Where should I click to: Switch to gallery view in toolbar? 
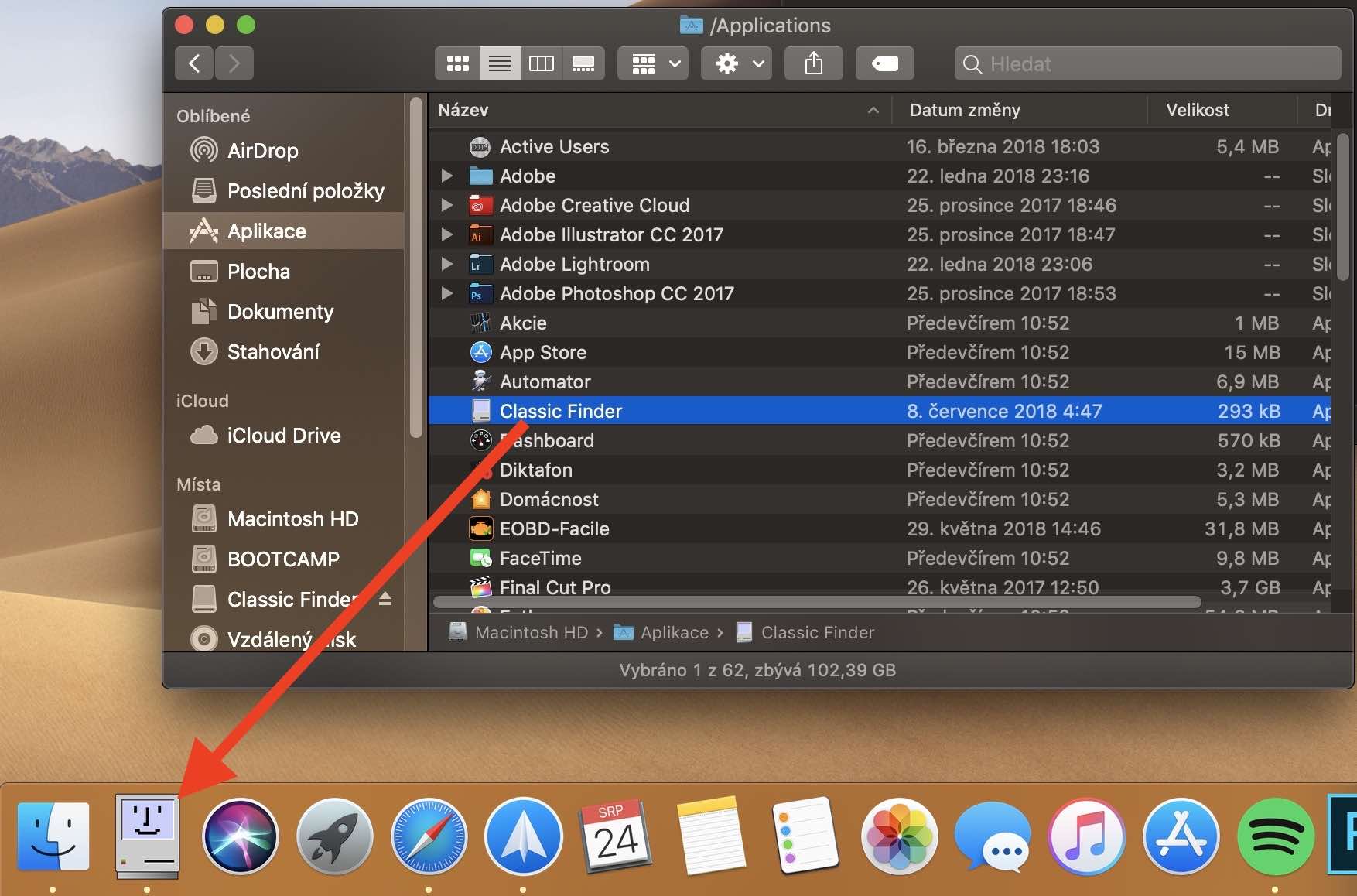(583, 63)
